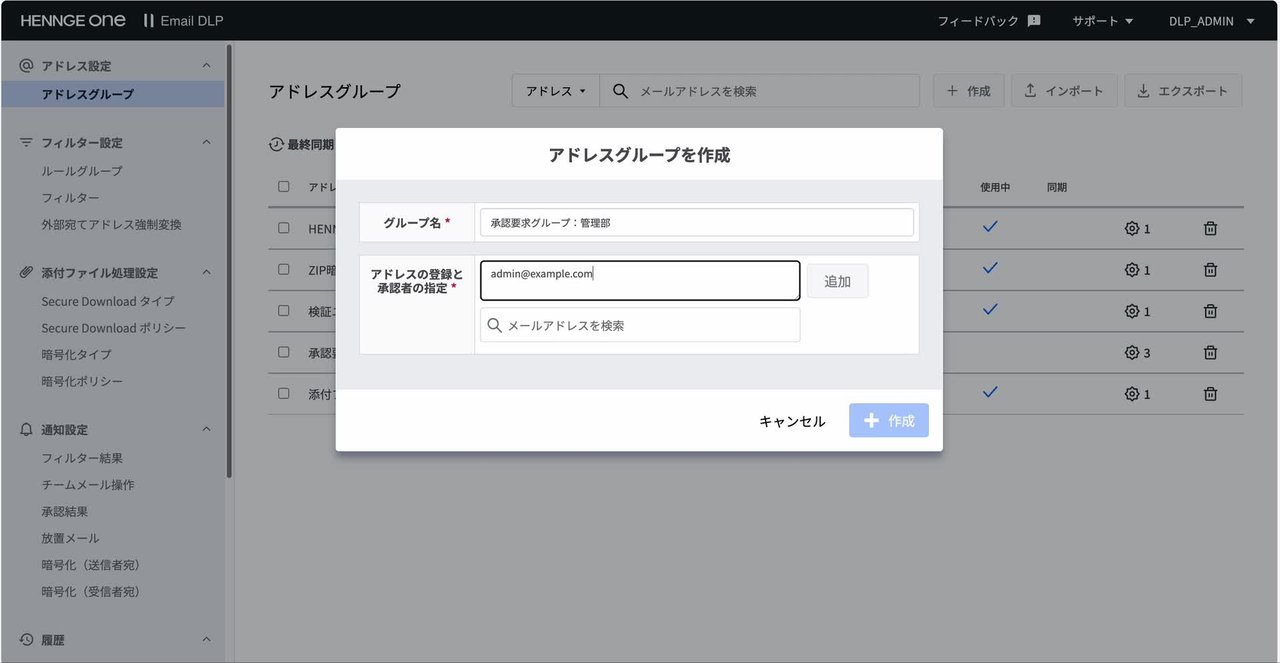Select アドレスグループ in the sidebar

coord(113,94)
